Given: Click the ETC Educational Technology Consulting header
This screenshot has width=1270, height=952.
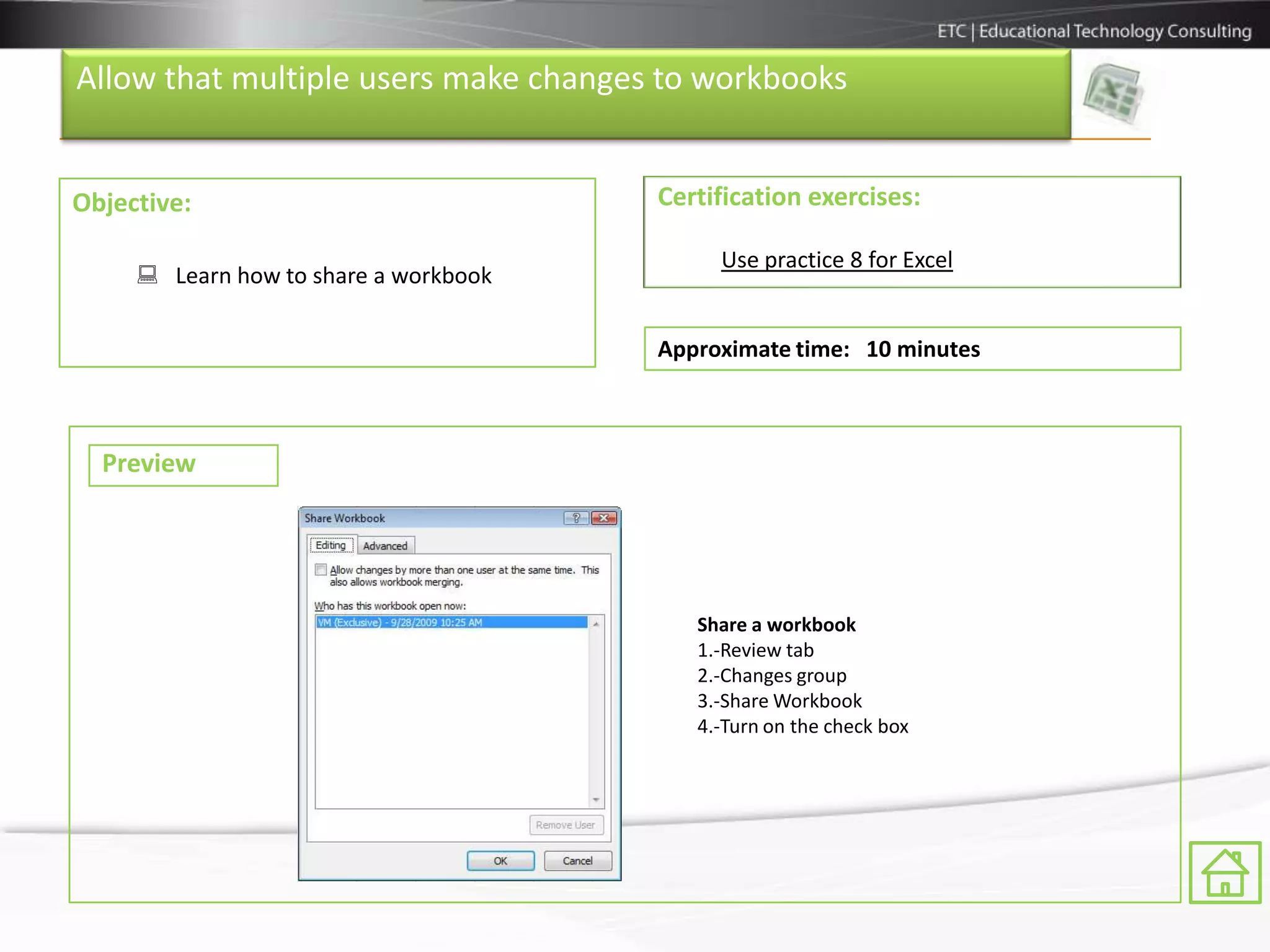Looking at the screenshot, I should 1094,30.
